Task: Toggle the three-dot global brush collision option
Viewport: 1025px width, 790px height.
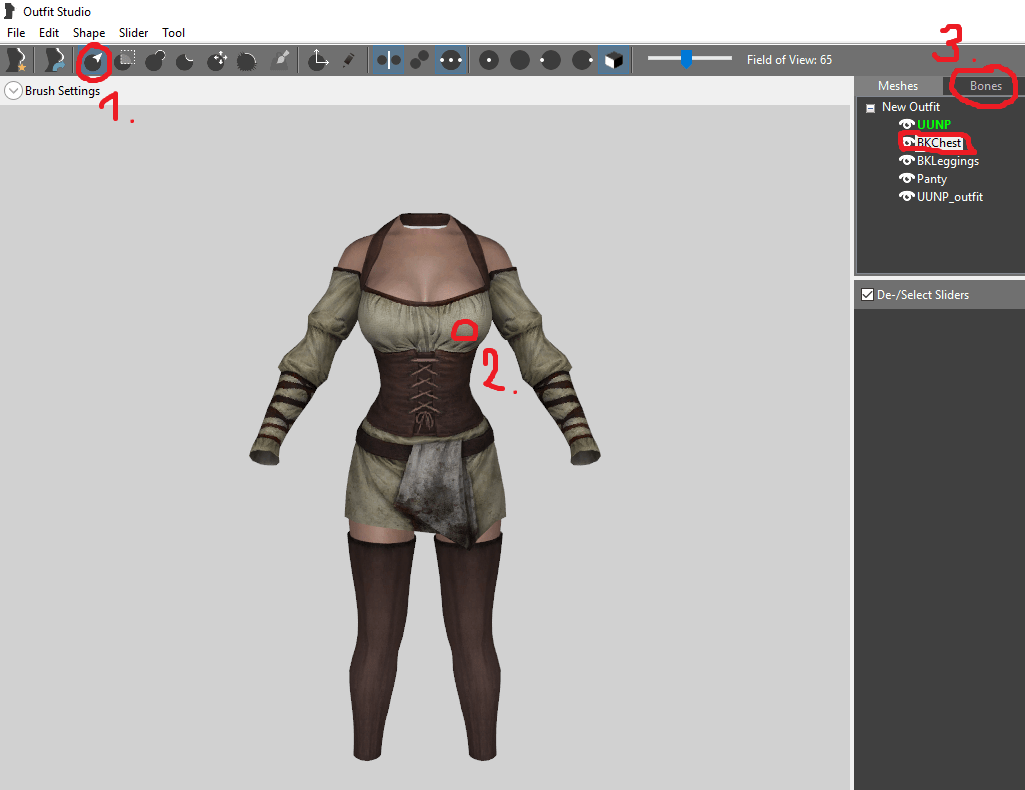Action: point(450,60)
